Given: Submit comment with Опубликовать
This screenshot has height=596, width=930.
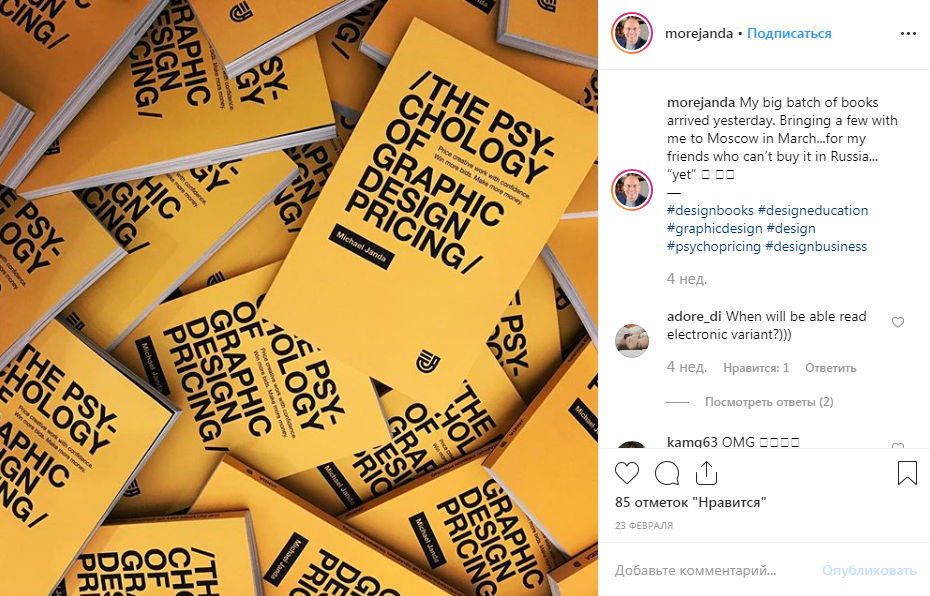Looking at the screenshot, I should (x=869, y=570).
